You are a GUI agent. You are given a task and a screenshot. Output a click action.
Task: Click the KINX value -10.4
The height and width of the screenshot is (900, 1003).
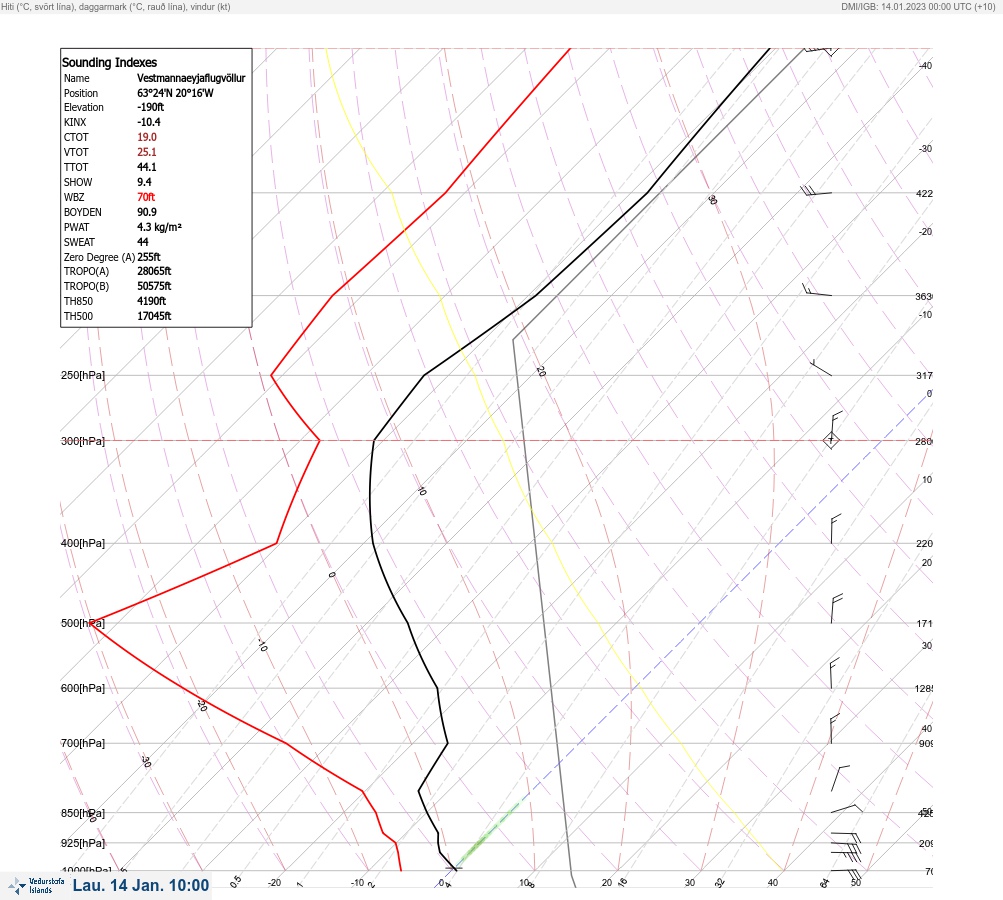[x=148, y=122]
